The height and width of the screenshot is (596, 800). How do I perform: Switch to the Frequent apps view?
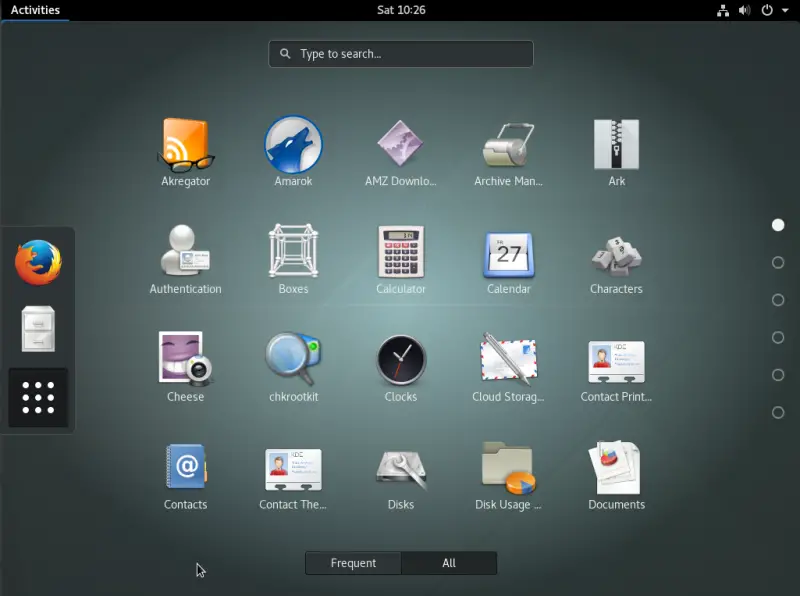(x=352, y=563)
